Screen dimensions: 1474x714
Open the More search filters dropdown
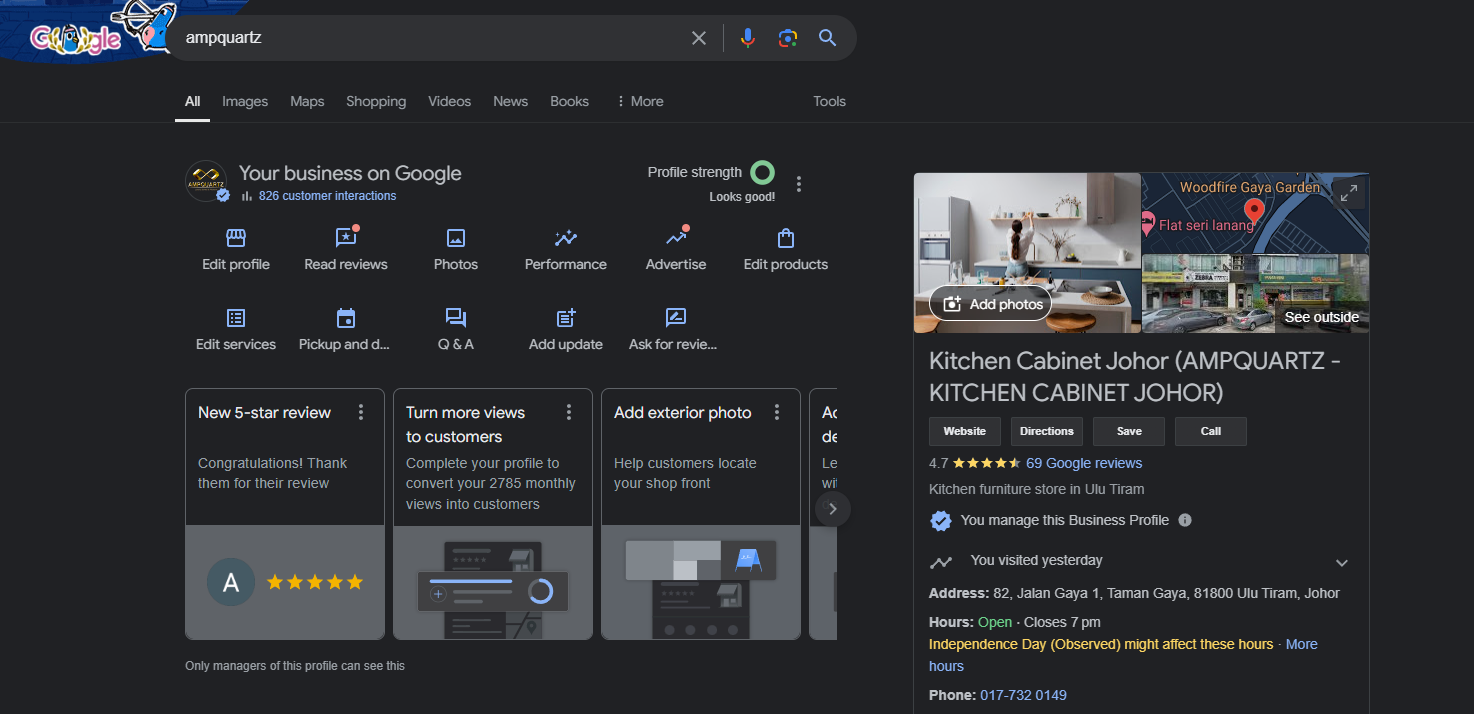pos(639,101)
